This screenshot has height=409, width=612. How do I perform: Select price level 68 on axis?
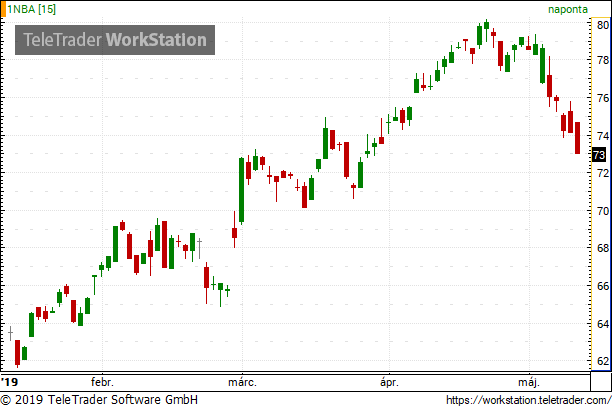click(x=603, y=248)
